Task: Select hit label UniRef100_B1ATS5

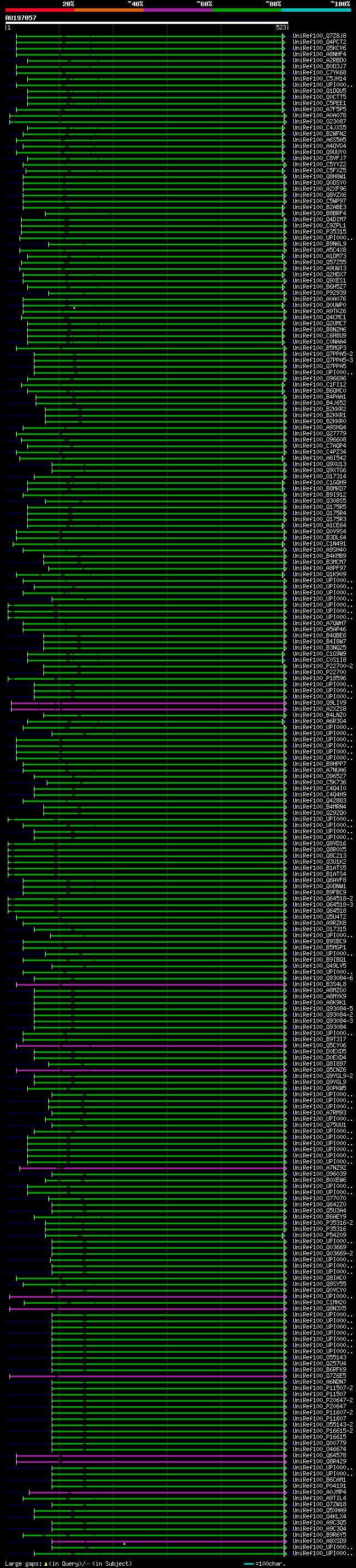Action: click(x=319, y=868)
